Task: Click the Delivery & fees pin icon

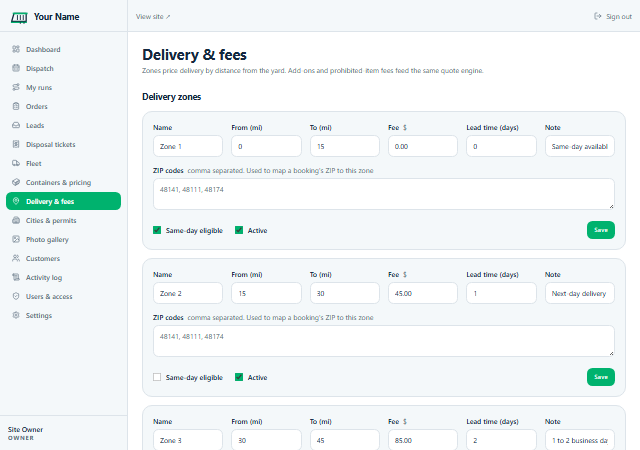Action: [x=16, y=201]
